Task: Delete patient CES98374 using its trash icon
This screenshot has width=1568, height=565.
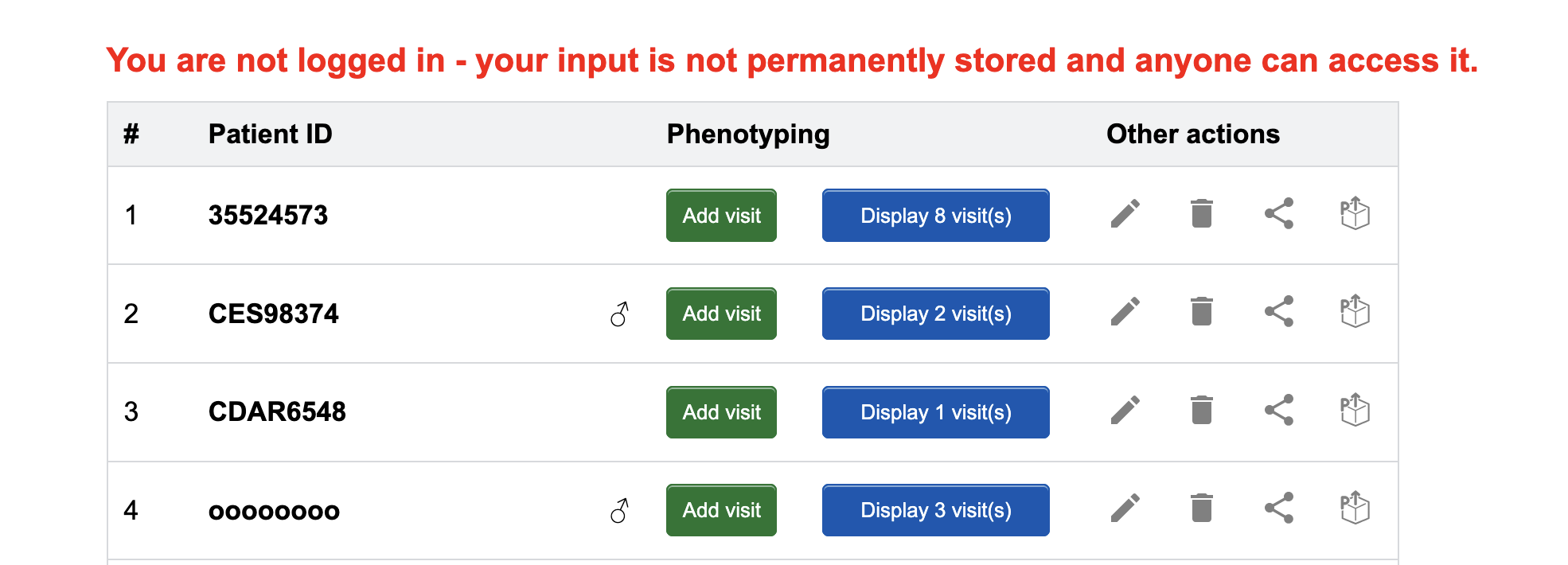Action: 1202,311
